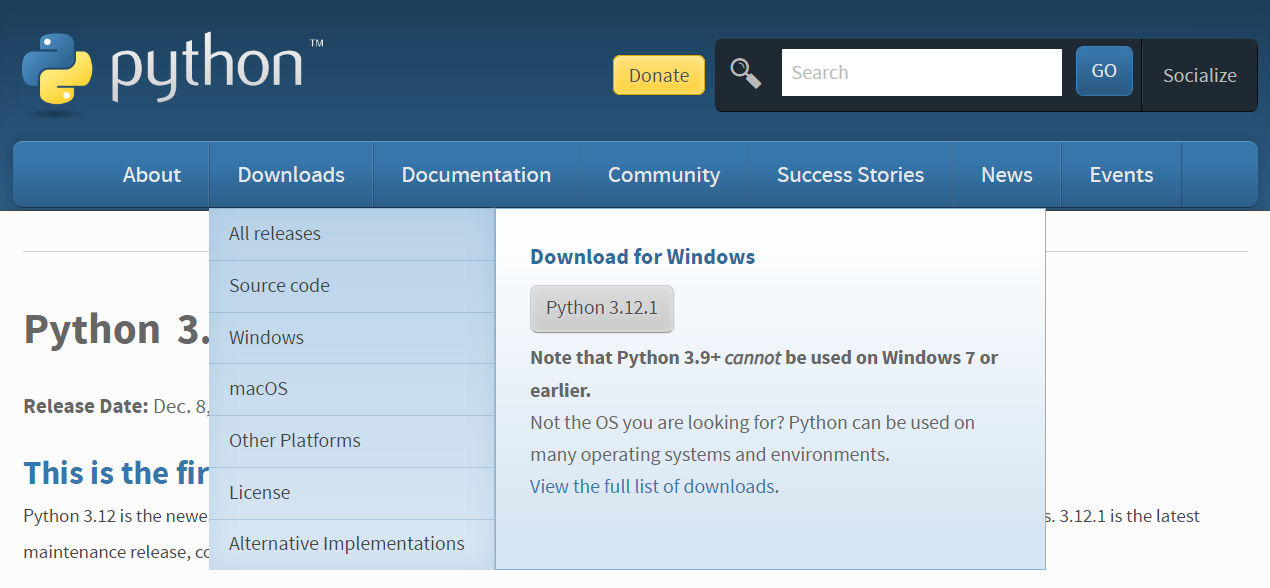Focus the Search input field
The image size is (1270, 588).
[921, 72]
